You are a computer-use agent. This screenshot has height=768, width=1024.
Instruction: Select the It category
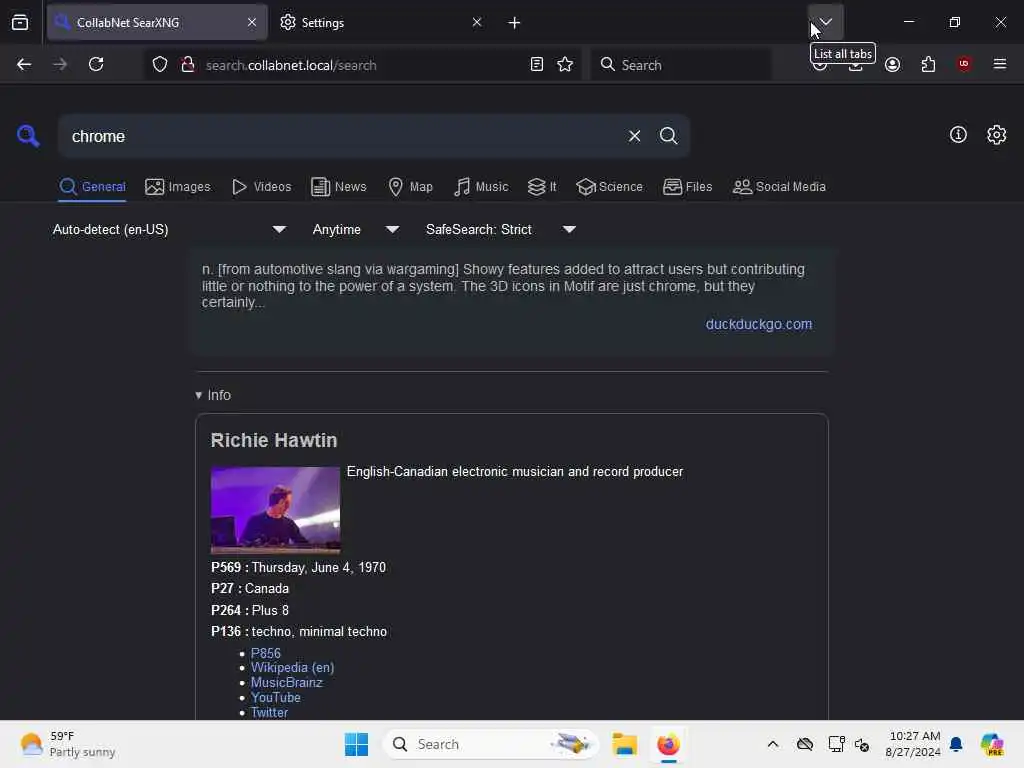(542, 187)
